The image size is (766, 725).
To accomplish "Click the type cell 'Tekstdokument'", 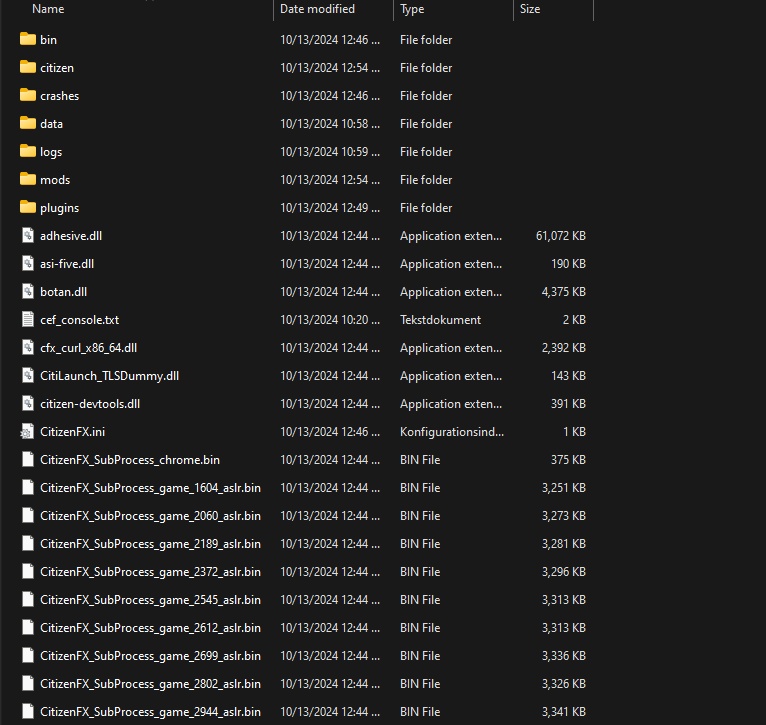I will click(x=440, y=320).
